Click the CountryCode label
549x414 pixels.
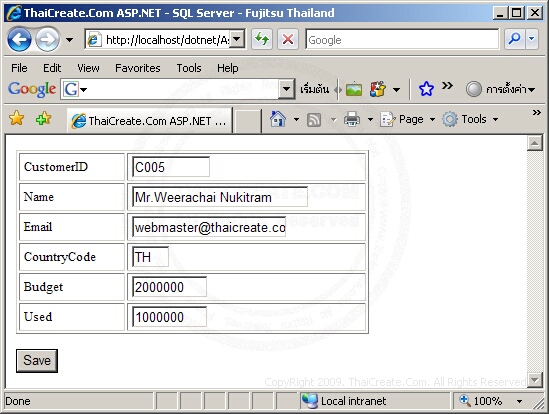pos(60,257)
